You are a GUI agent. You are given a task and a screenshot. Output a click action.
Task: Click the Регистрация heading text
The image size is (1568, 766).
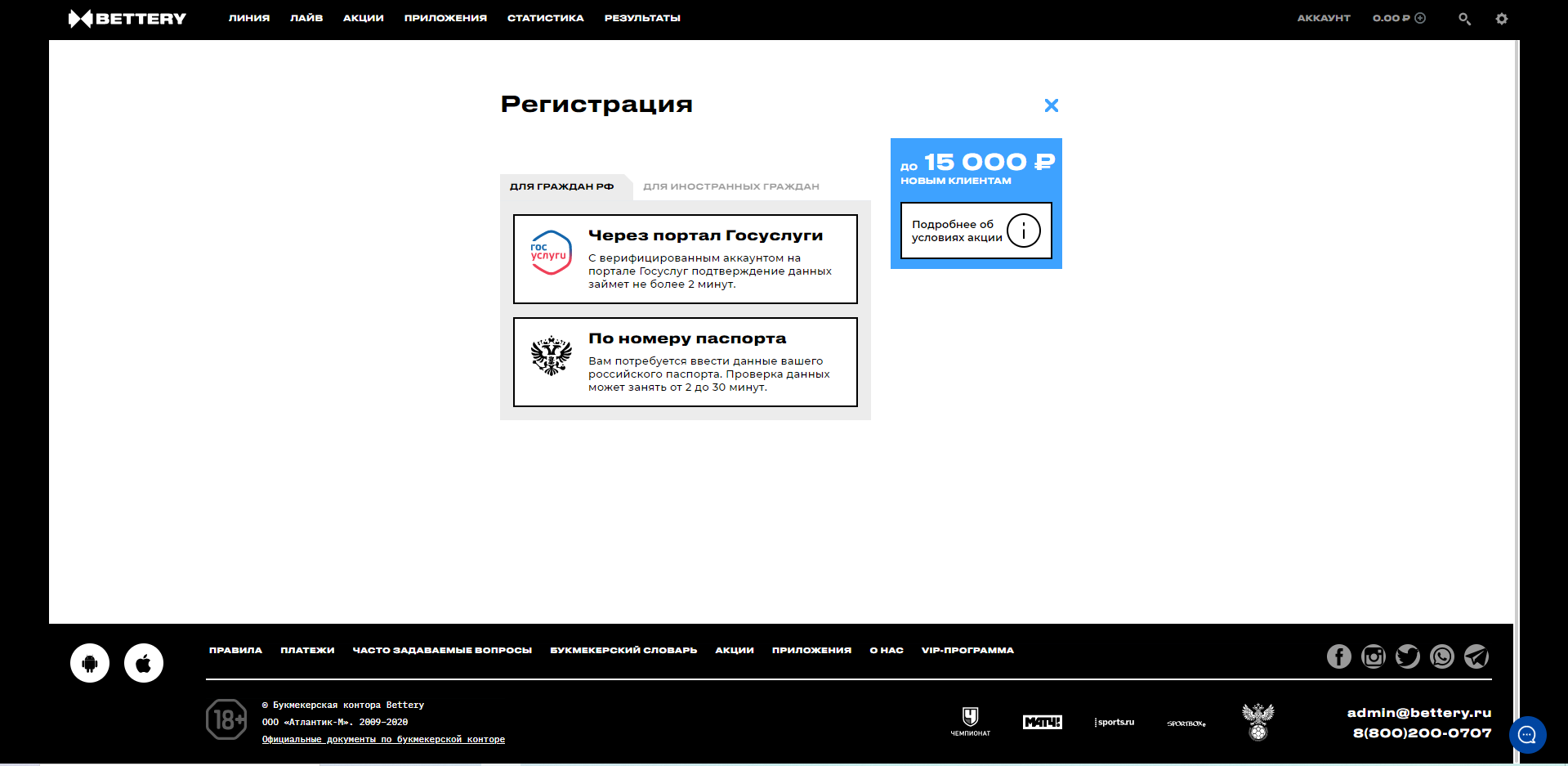[x=596, y=105]
